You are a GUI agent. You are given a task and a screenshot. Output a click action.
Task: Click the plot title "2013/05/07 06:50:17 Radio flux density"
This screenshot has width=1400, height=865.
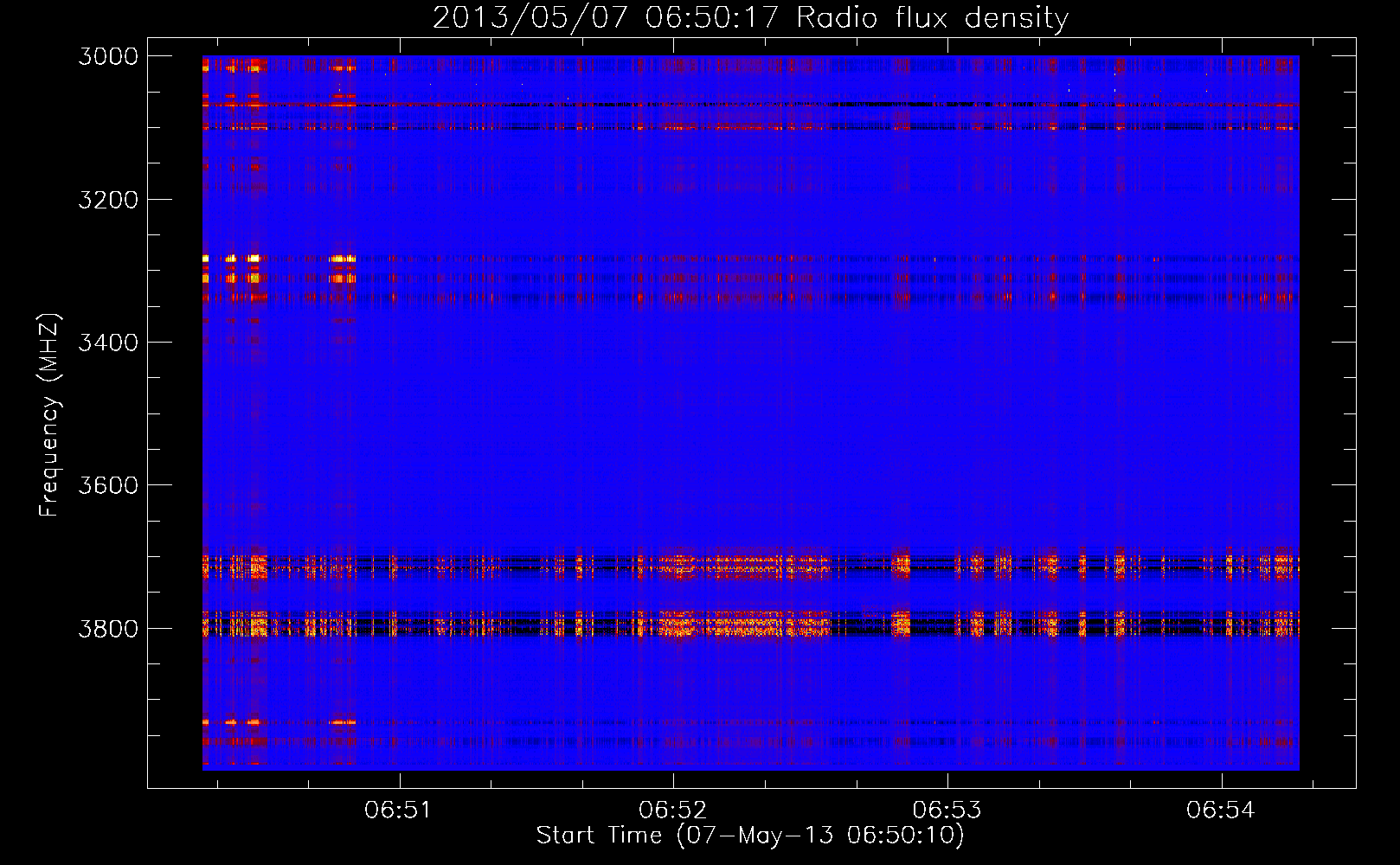750,18
